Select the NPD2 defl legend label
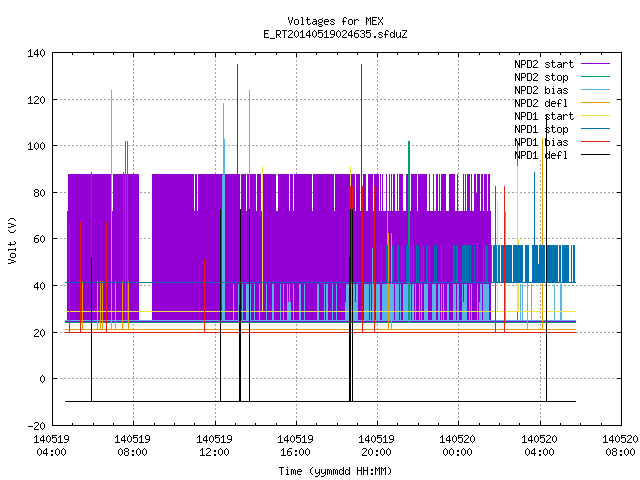The width and height of the screenshot is (640, 480). (x=541, y=103)
